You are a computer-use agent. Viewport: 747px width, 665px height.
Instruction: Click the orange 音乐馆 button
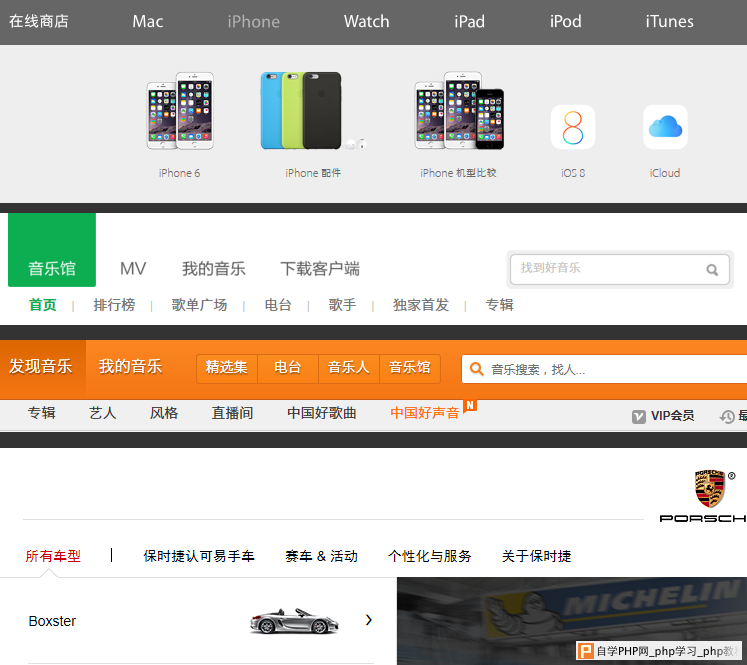pos(410,368)
